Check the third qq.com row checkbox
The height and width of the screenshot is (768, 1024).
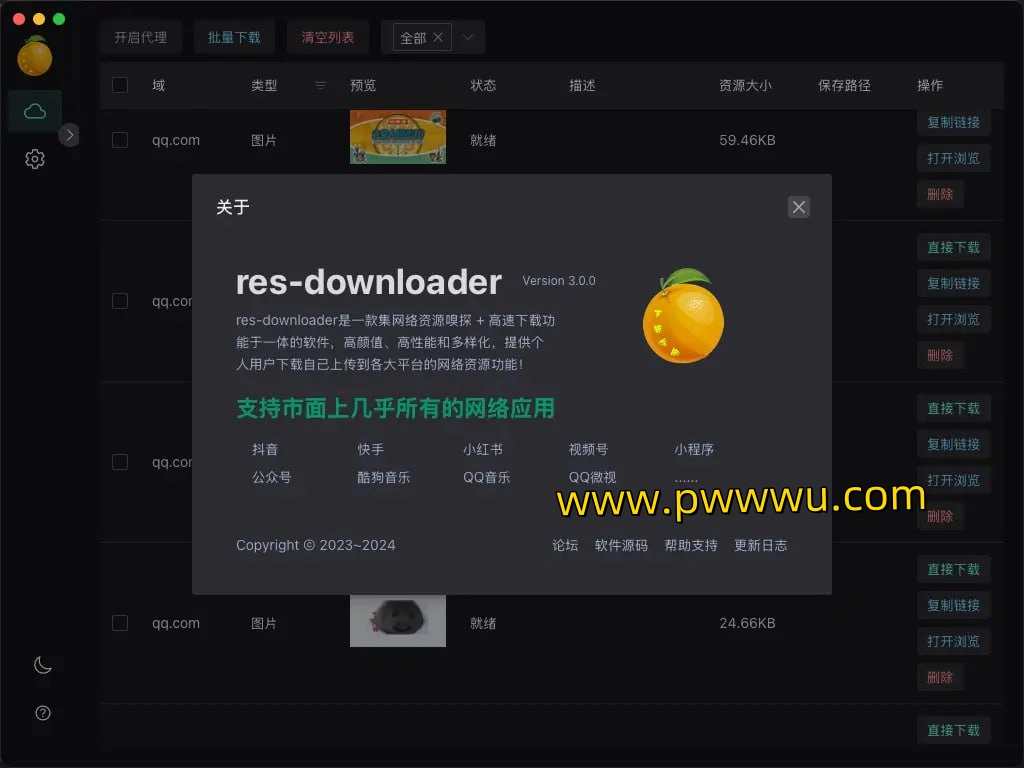[x=120, y=462]
